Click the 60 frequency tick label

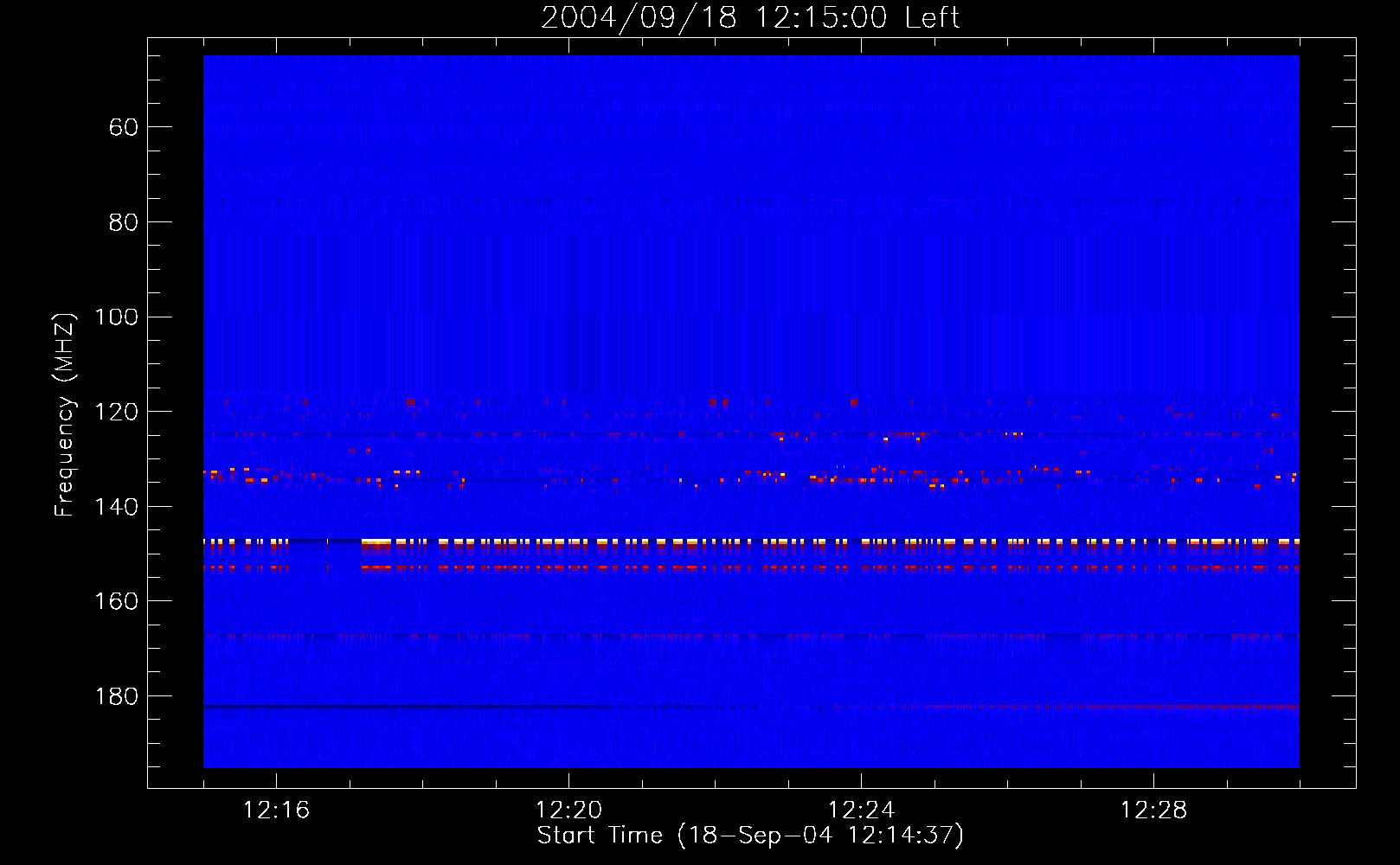(x=124, y=127)
